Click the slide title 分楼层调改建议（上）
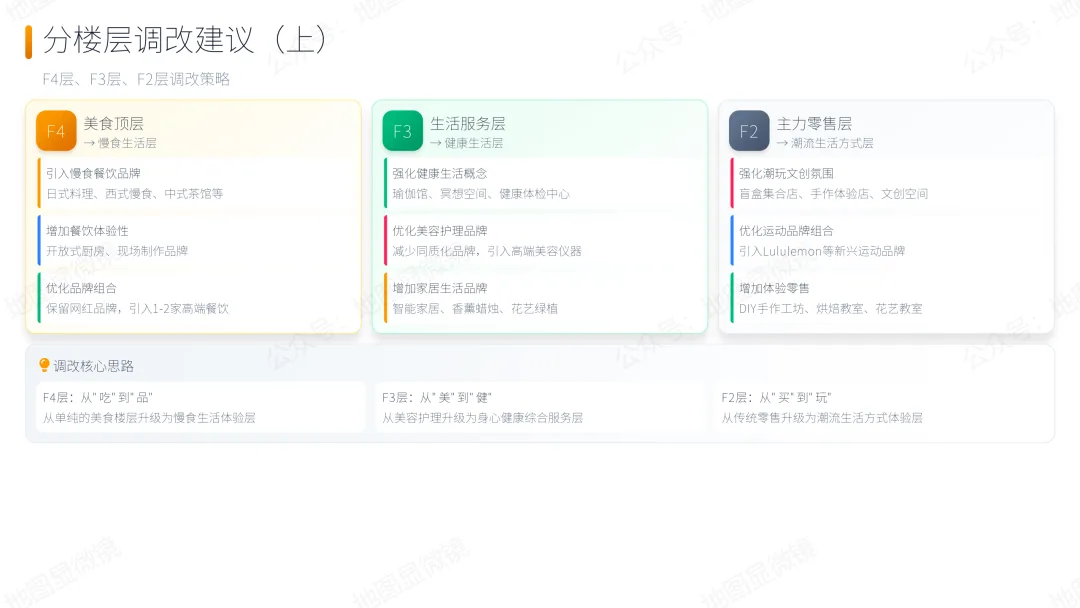The width and height of the screenshot is (1080, 608). click(186, 40)
